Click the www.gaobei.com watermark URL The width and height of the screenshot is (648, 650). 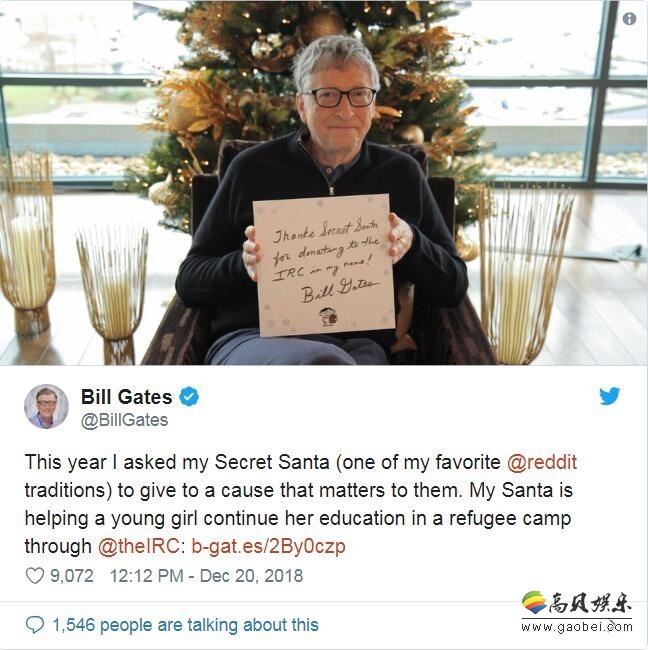tap(577, 627)
